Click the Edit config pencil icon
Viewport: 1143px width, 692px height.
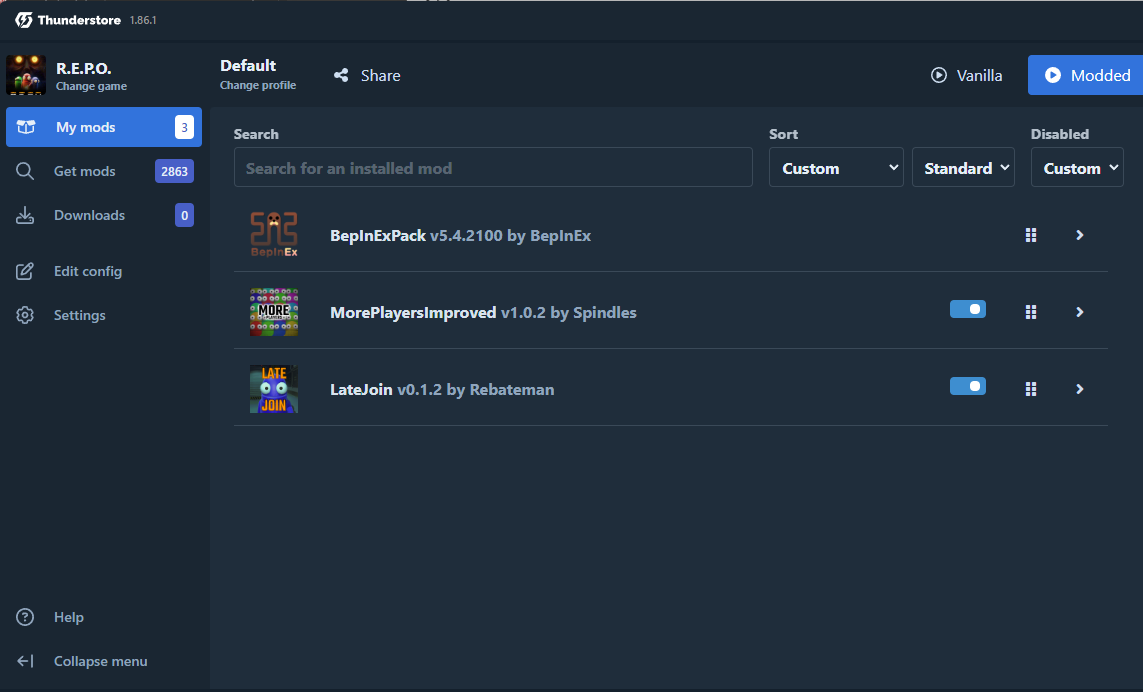tap(25, 271)
